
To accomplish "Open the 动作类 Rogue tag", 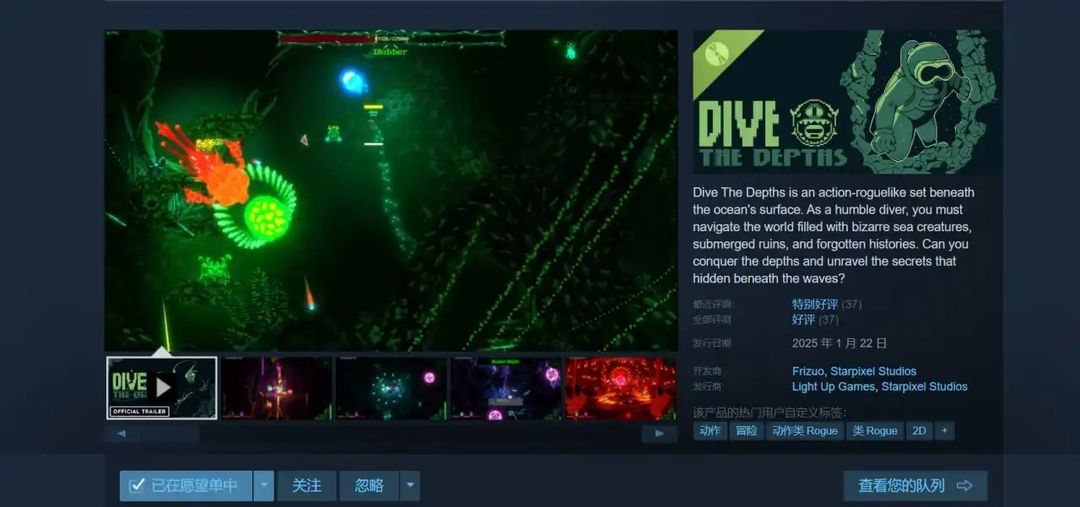I will pos(804,431).
